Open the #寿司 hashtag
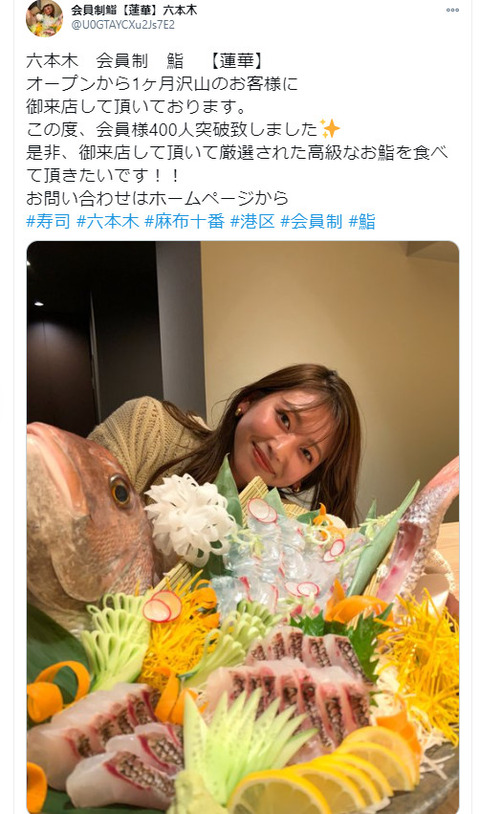480x814 pixels. click(48, 222)
